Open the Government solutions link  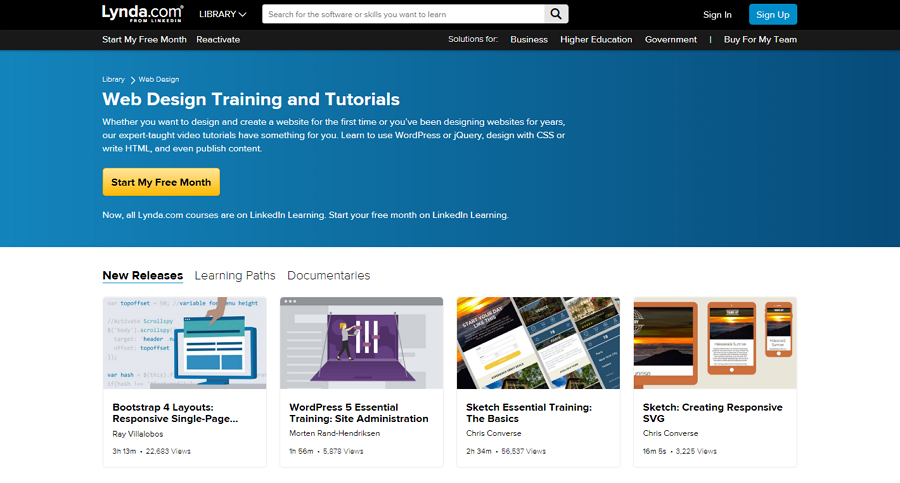click(x=670, y=40)
